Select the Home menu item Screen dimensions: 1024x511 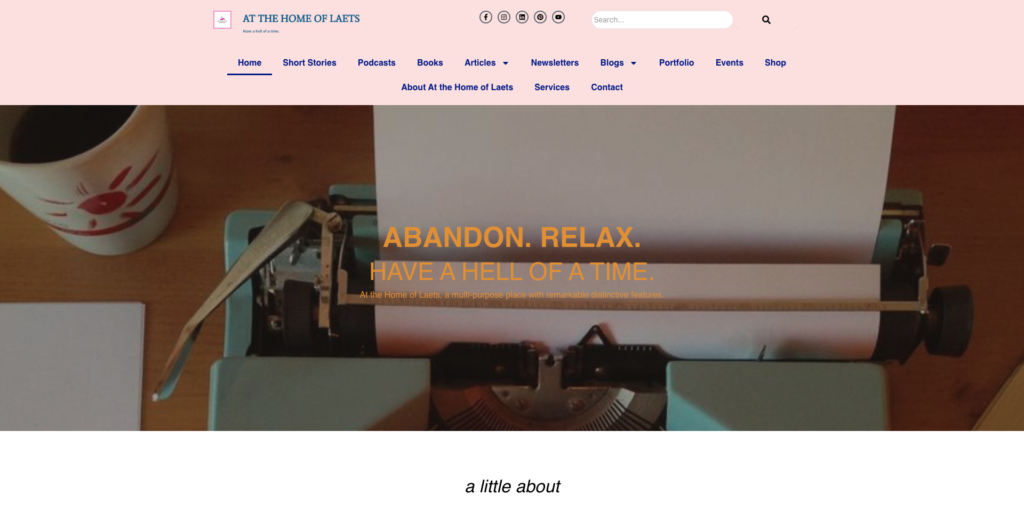tap(249, 63)
